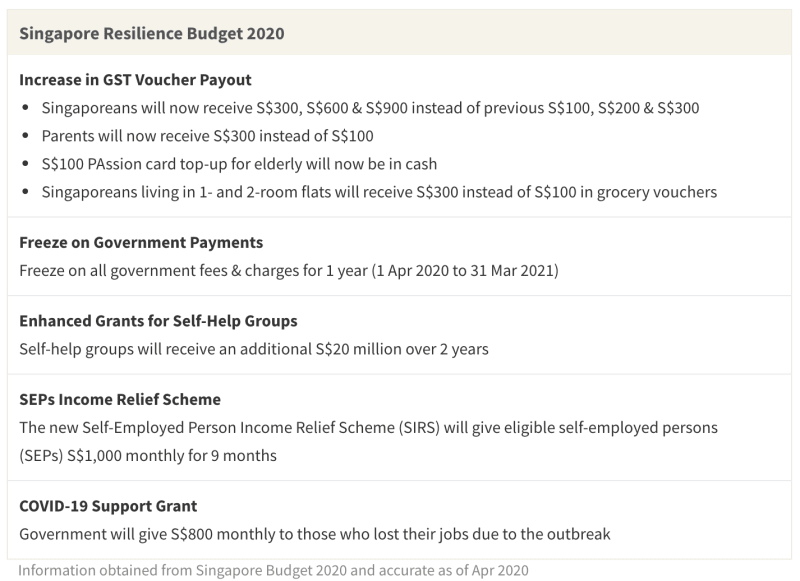This screenshot has height=581, width=800.
Task: Select the S$800 monthly job loss support sentence
Action: point(314,534)
